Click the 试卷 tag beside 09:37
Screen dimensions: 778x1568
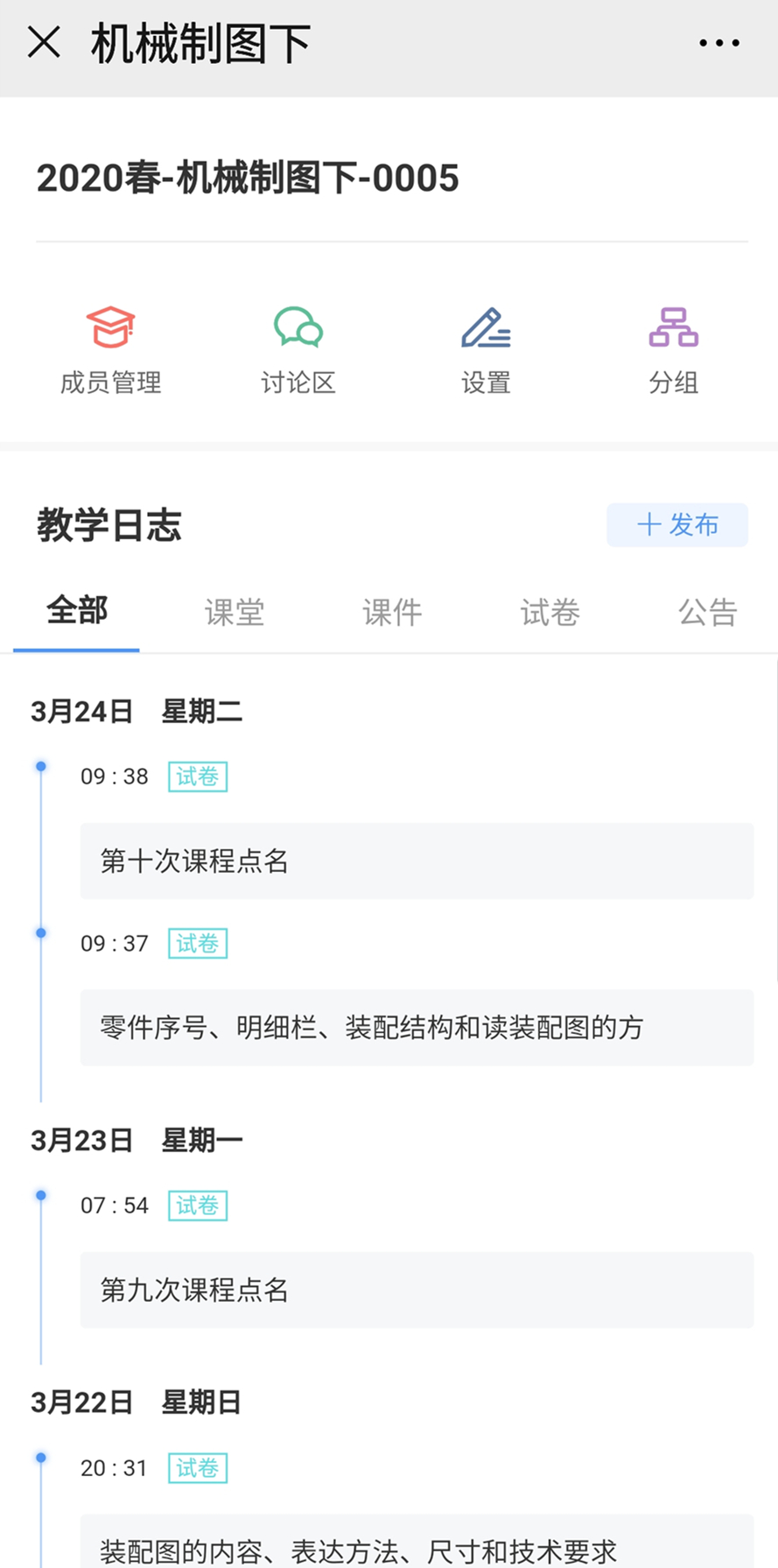click(x=198, y=943)
